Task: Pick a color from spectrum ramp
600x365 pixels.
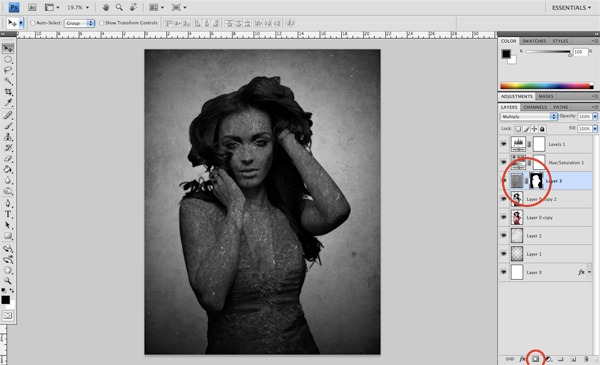Action: (546, 86)
